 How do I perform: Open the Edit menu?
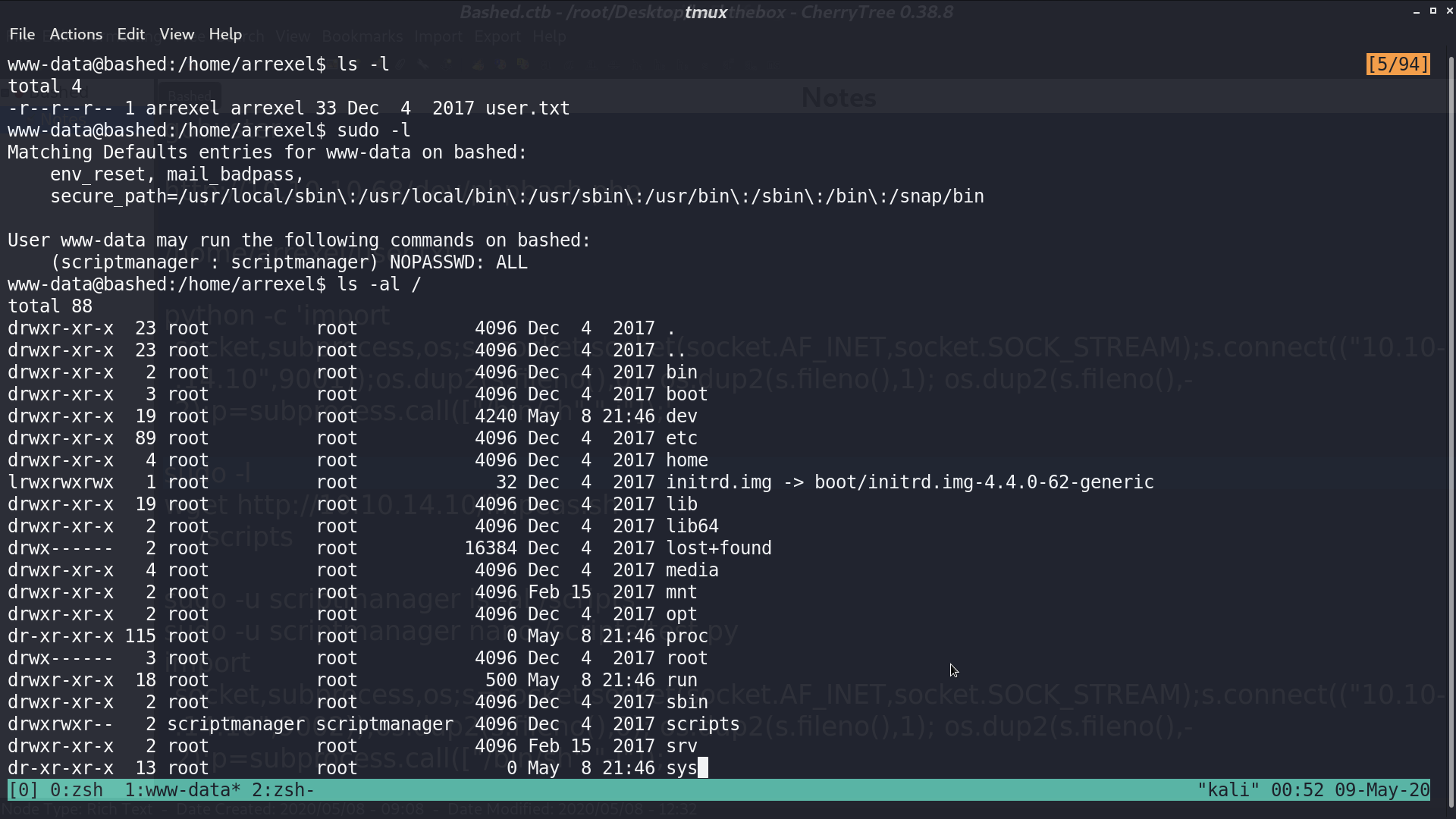click(x=130, y=34)
